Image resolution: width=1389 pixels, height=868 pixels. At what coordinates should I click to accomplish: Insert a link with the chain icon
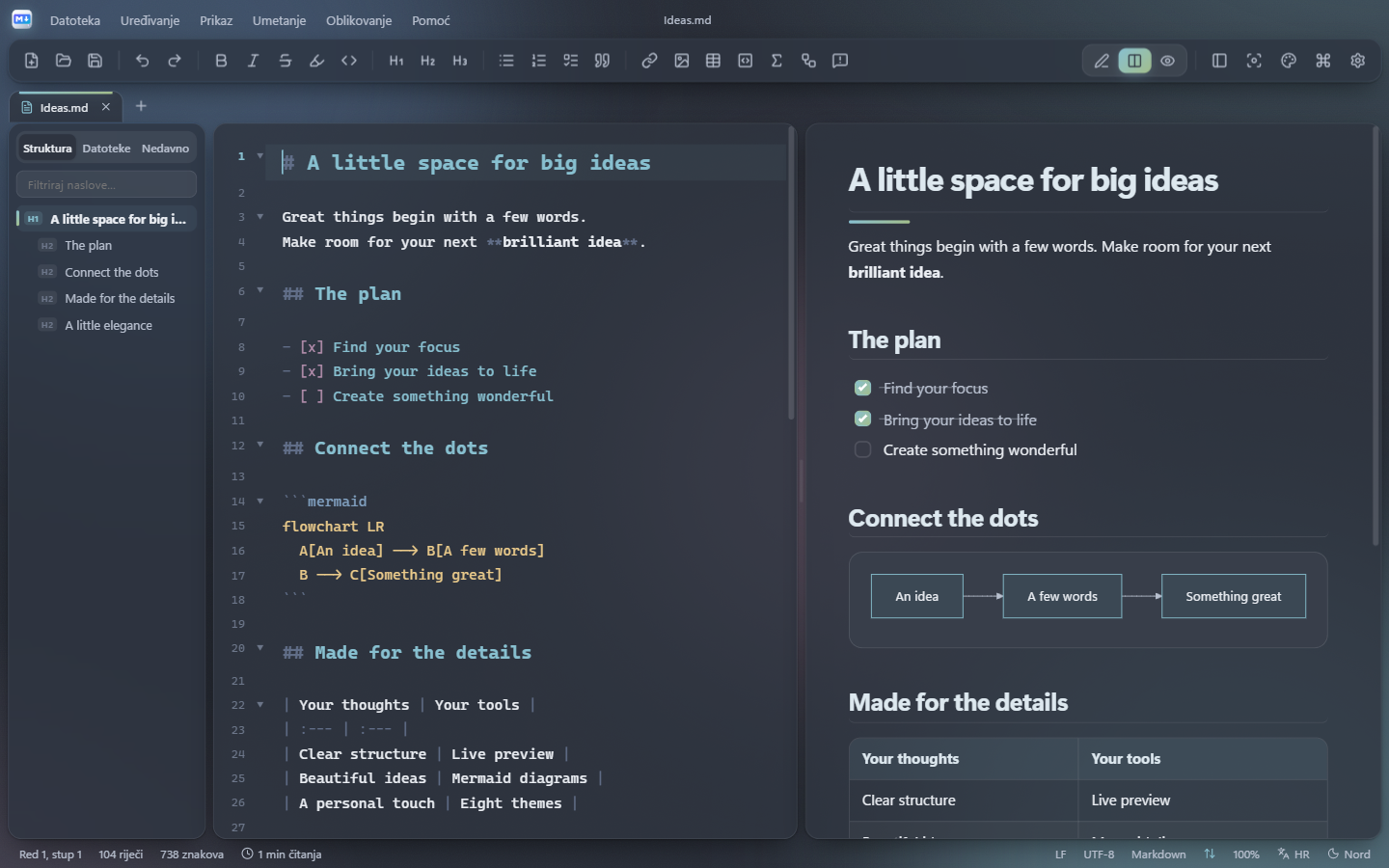click(x=649, y=61)
